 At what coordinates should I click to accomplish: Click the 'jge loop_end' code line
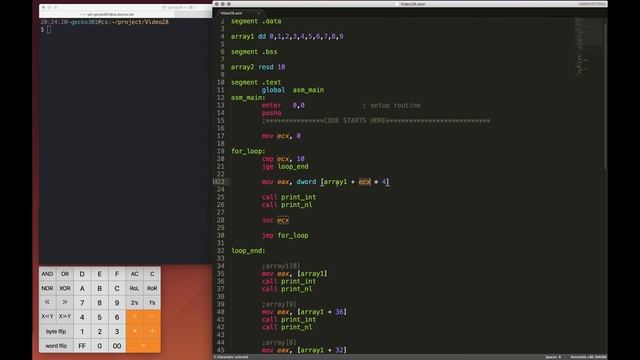(x=285, y=167)
